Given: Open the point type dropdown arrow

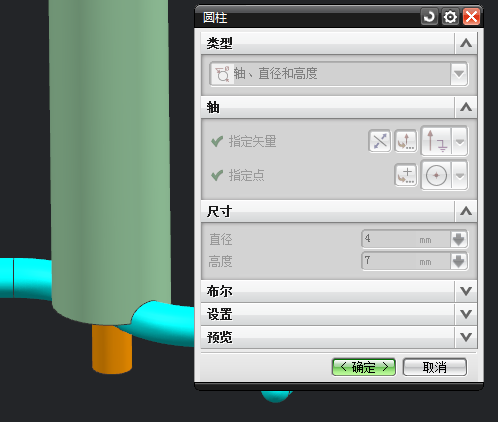Looking at the screenshot, I should click(460, 175).
